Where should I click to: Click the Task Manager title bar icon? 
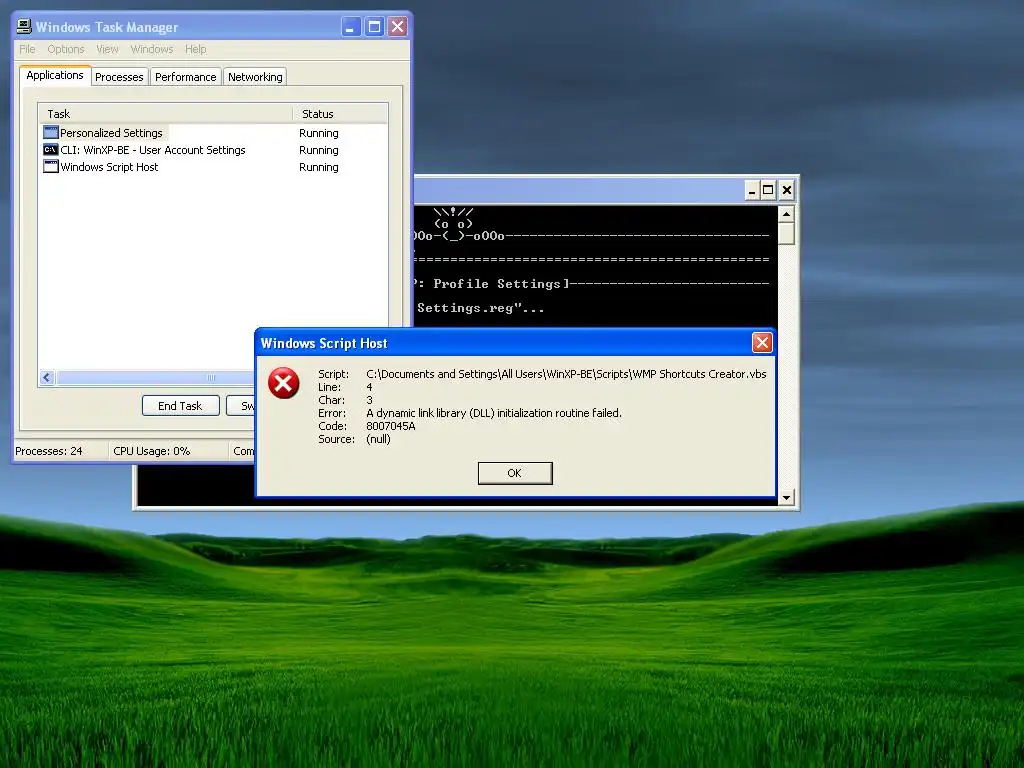[24, 26]
